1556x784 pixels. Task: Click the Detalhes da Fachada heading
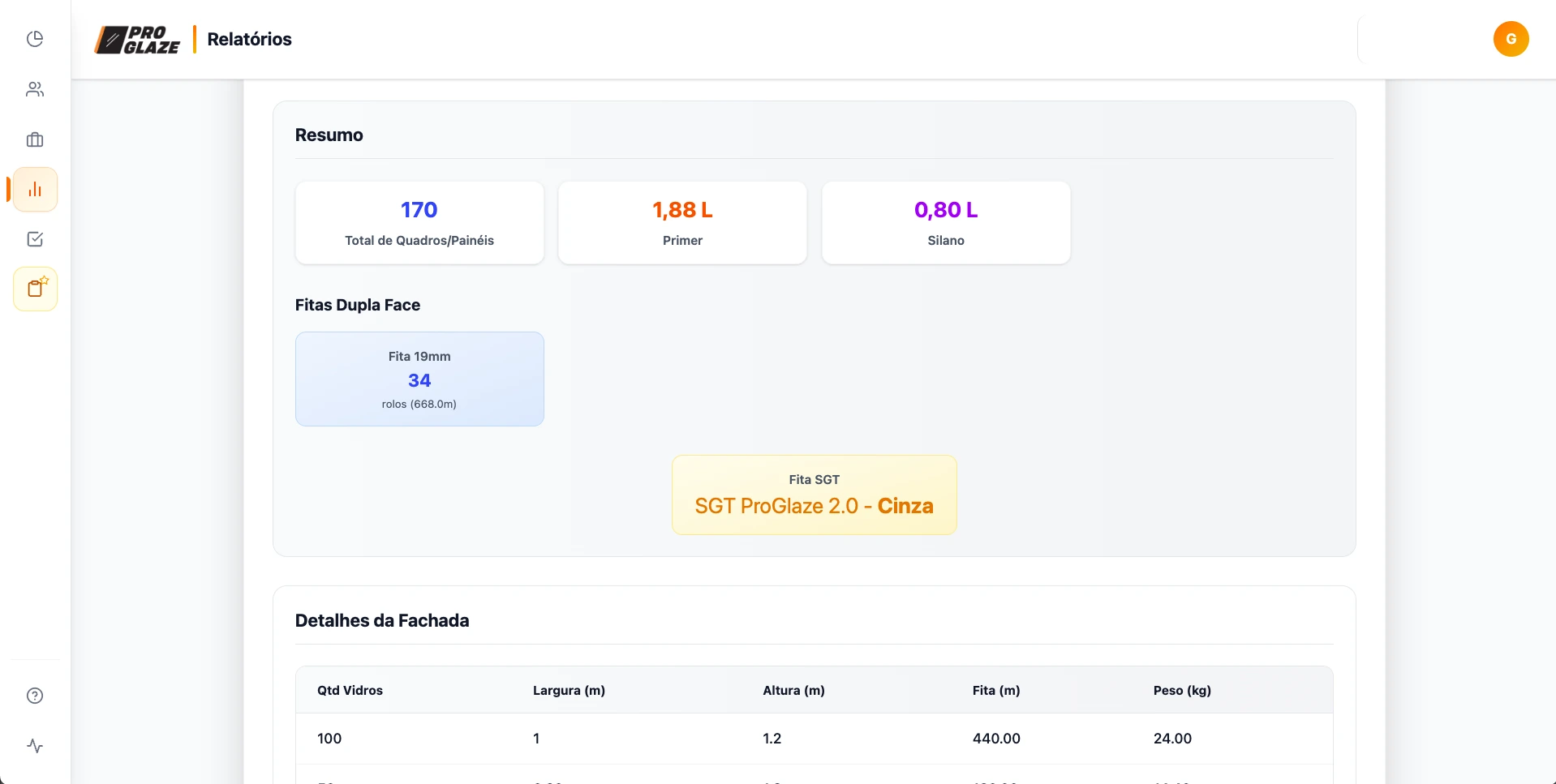pyautogui.click(x=381, y=620)
